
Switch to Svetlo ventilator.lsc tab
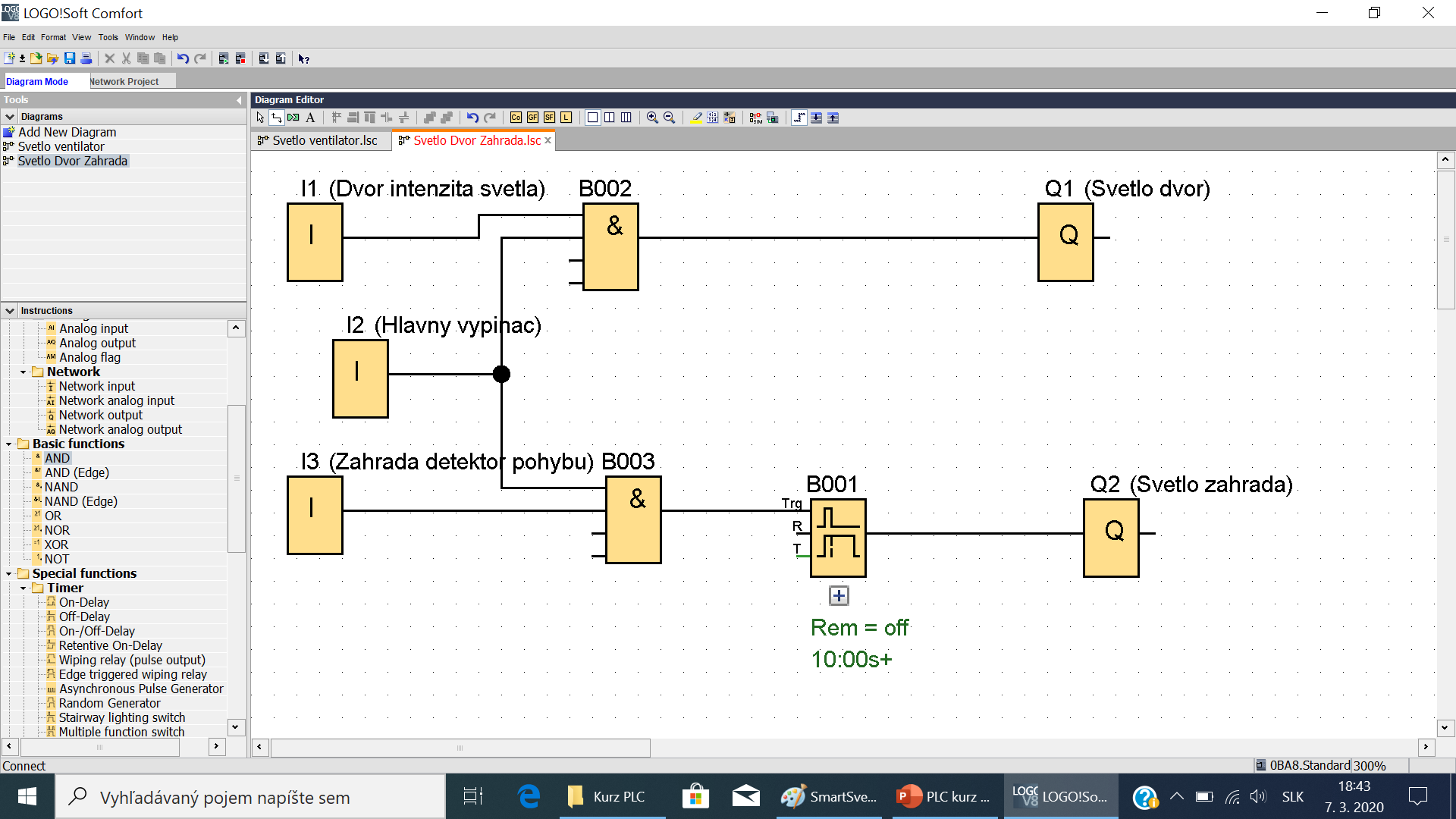[x=324, y=140]
